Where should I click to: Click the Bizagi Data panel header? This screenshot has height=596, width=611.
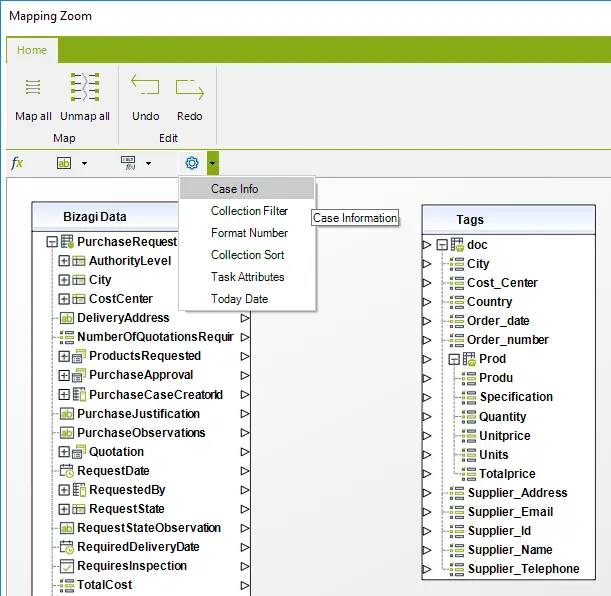(x=105, y=217)
